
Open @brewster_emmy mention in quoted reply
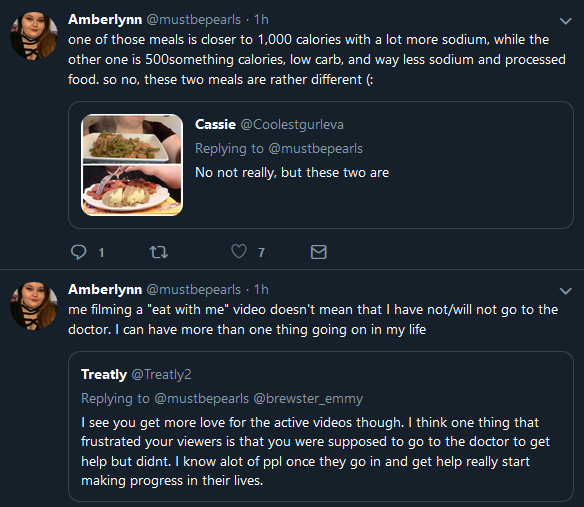pos(308,399)
